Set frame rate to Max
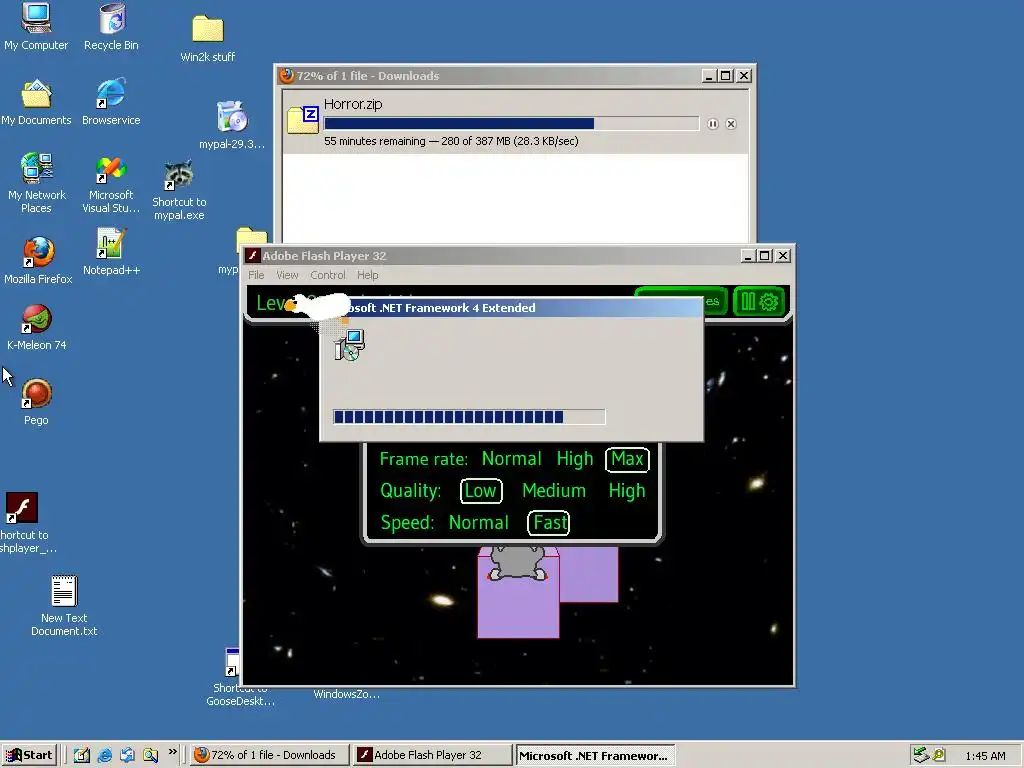Screen dimensions: 1024x768 point(627,459)
